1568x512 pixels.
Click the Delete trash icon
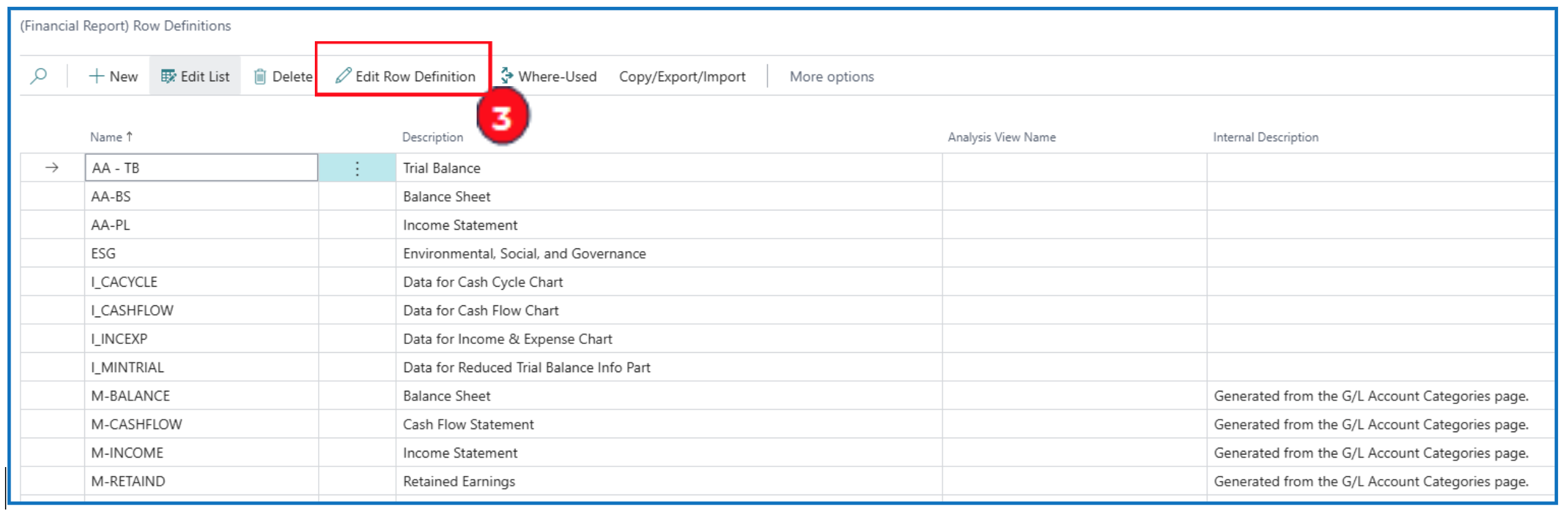click(x=260, y=76)
